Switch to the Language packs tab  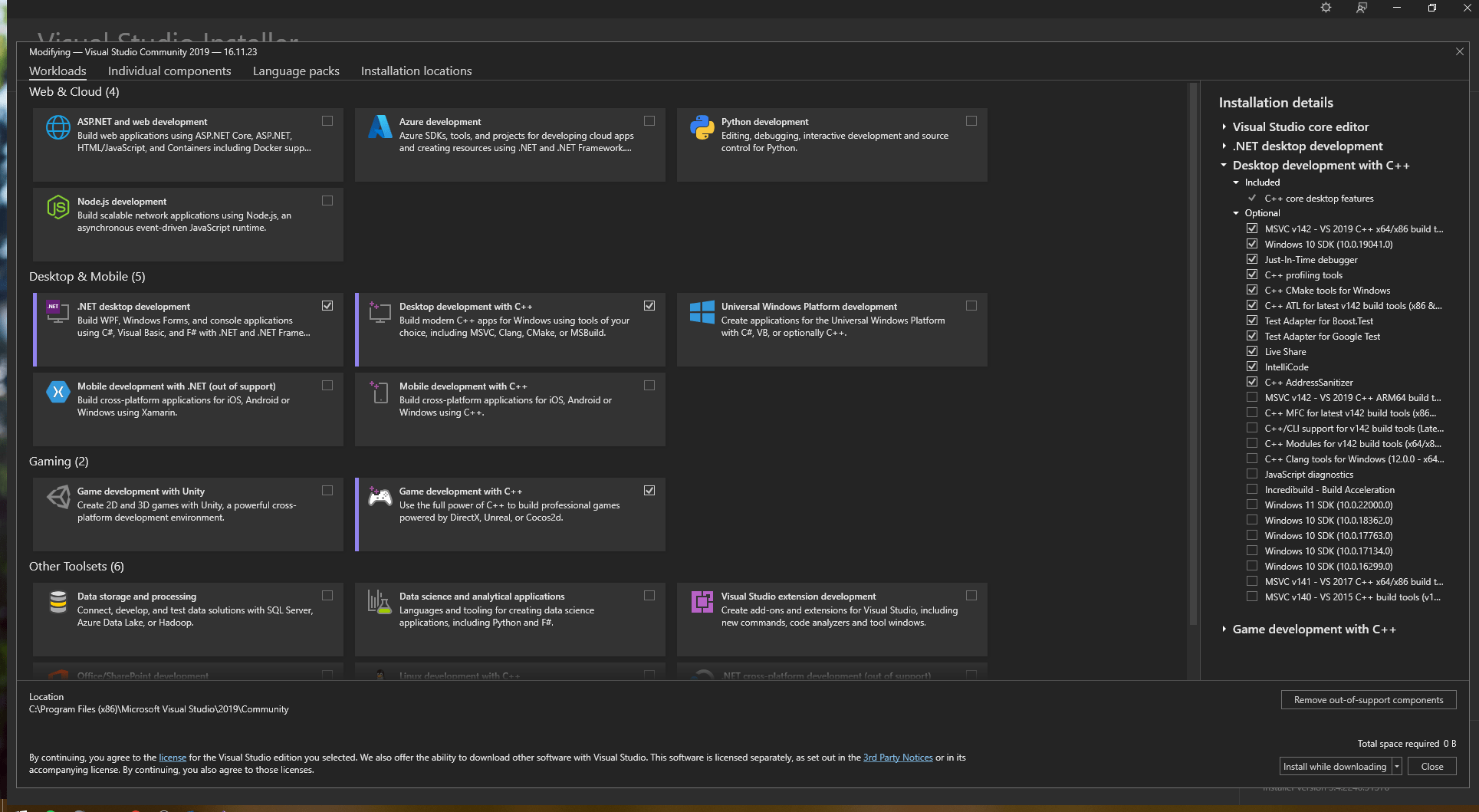[296, 71]
